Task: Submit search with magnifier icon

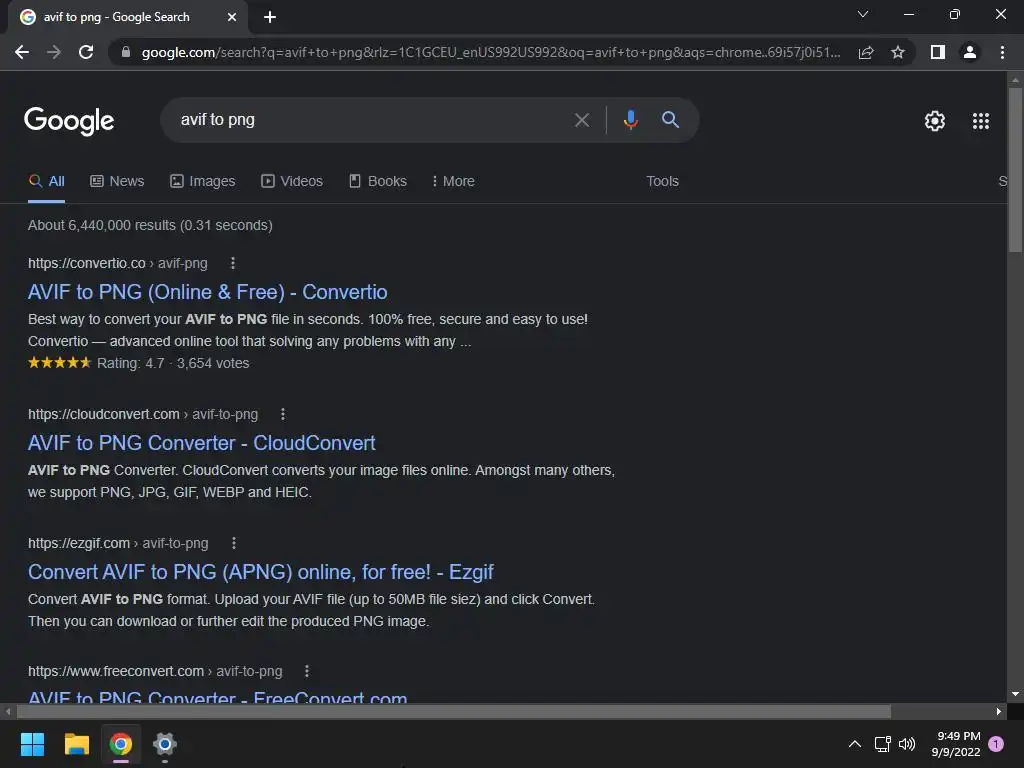Action: coord(670,120)
